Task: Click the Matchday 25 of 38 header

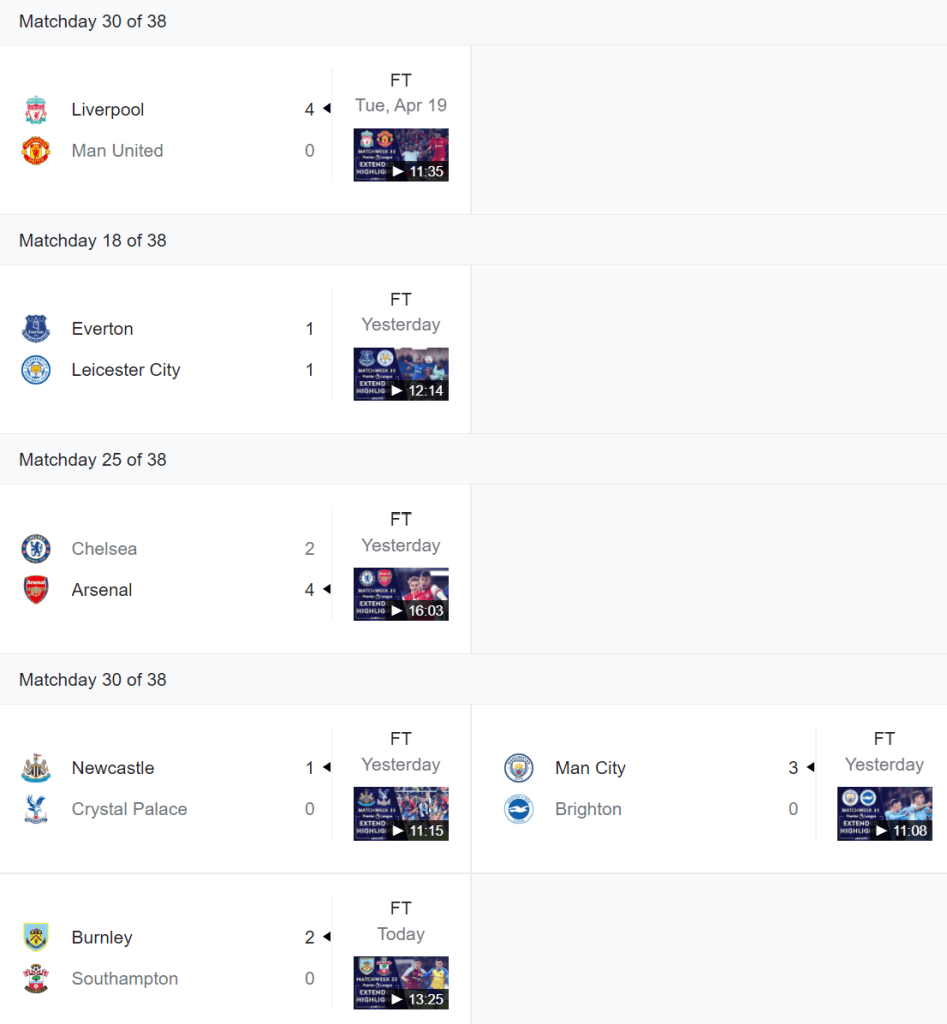Action: [93, 460]
